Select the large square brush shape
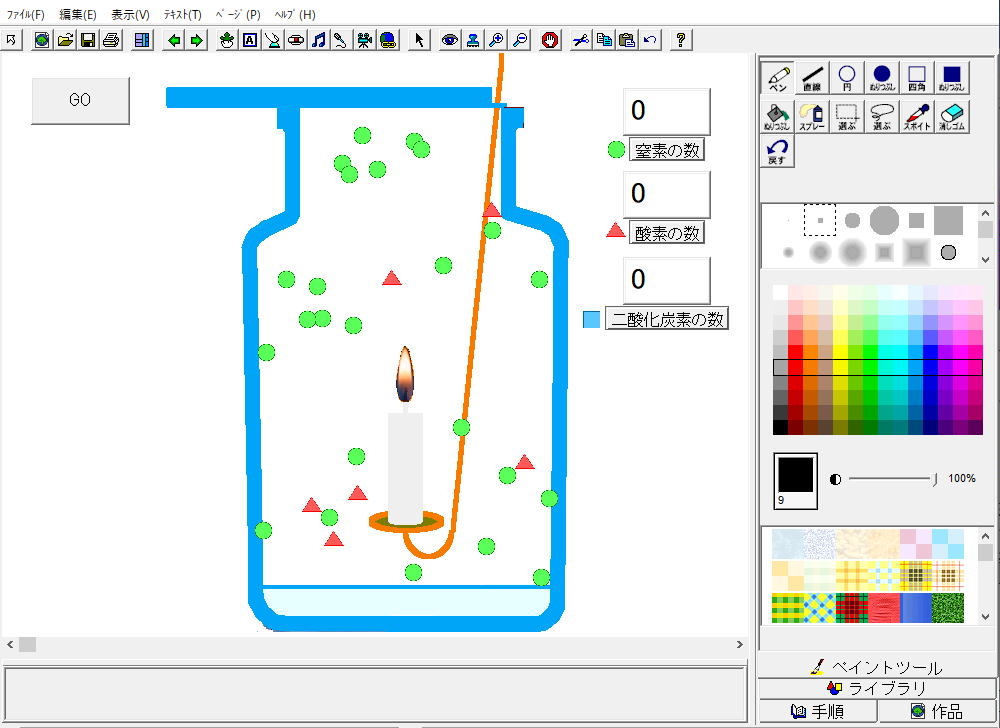Viewport: 1000px width, 728px height. [948, 220]
